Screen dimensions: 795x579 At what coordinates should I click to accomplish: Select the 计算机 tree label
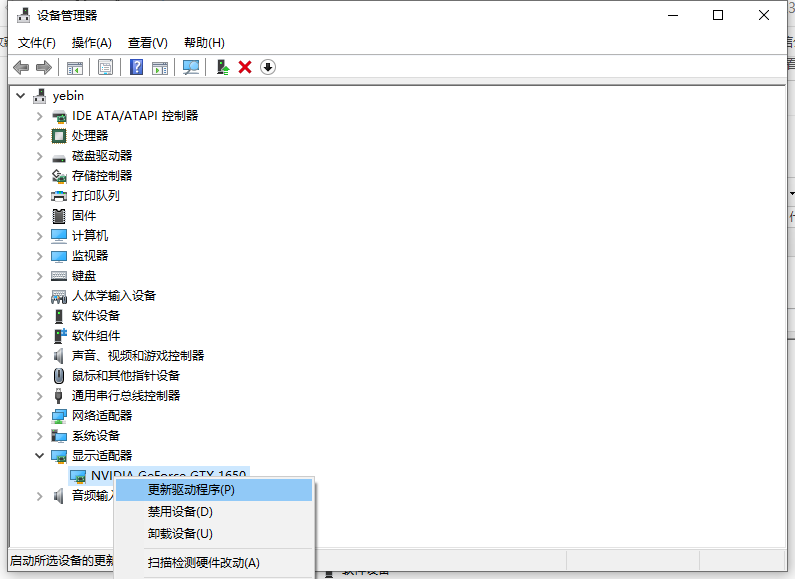[x=90, y=236]
